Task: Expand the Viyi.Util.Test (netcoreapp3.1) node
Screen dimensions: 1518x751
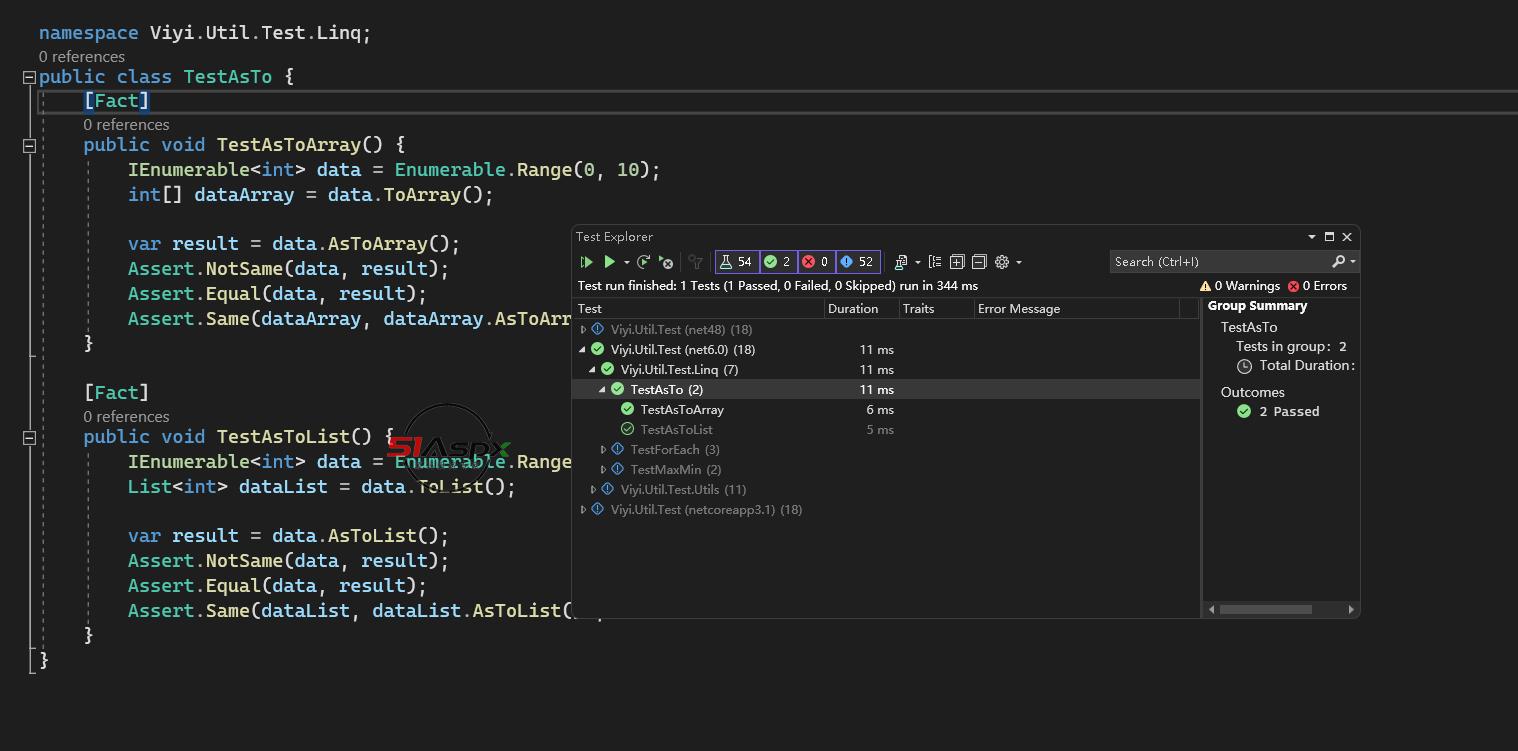Action: [583, 509]
